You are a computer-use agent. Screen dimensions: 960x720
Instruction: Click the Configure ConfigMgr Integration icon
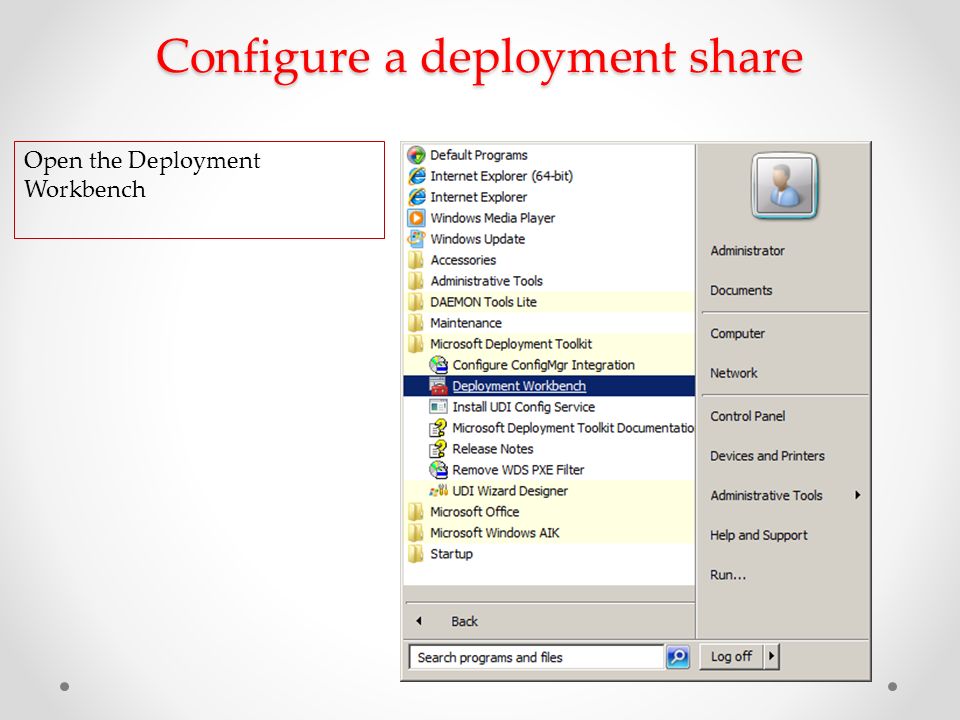point(438,365)
